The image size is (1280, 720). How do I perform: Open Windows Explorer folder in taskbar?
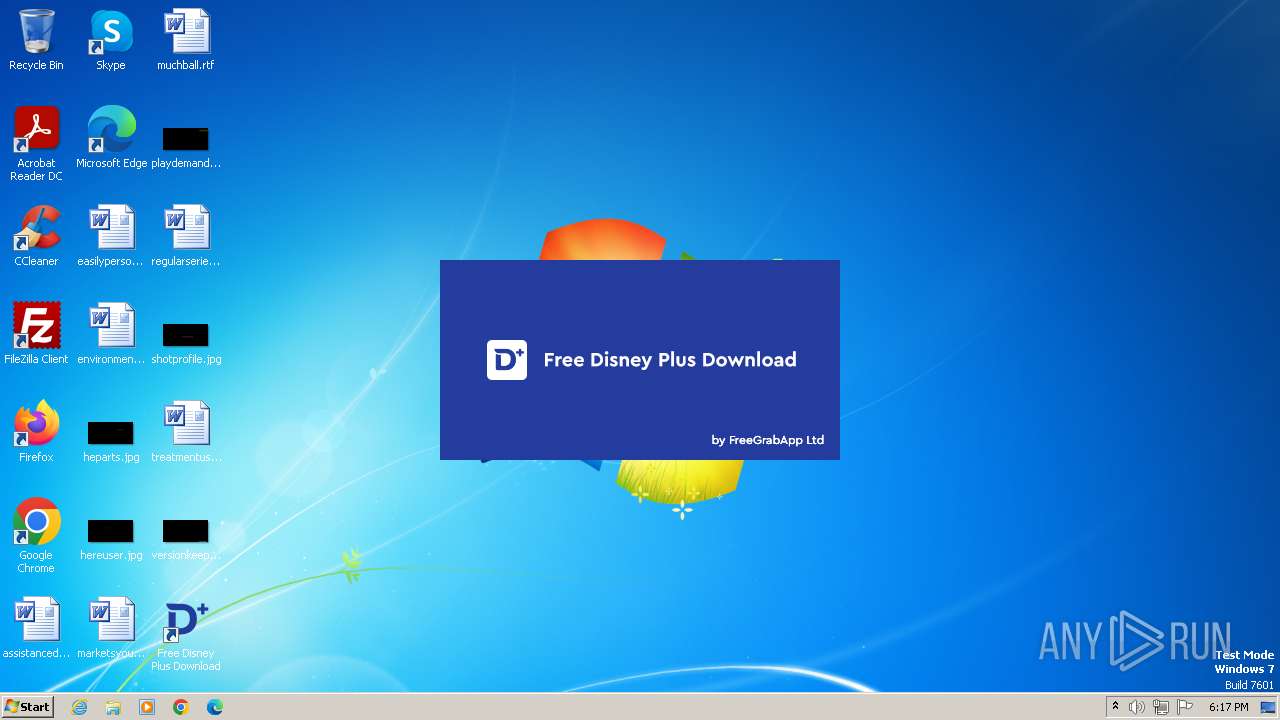113,707
